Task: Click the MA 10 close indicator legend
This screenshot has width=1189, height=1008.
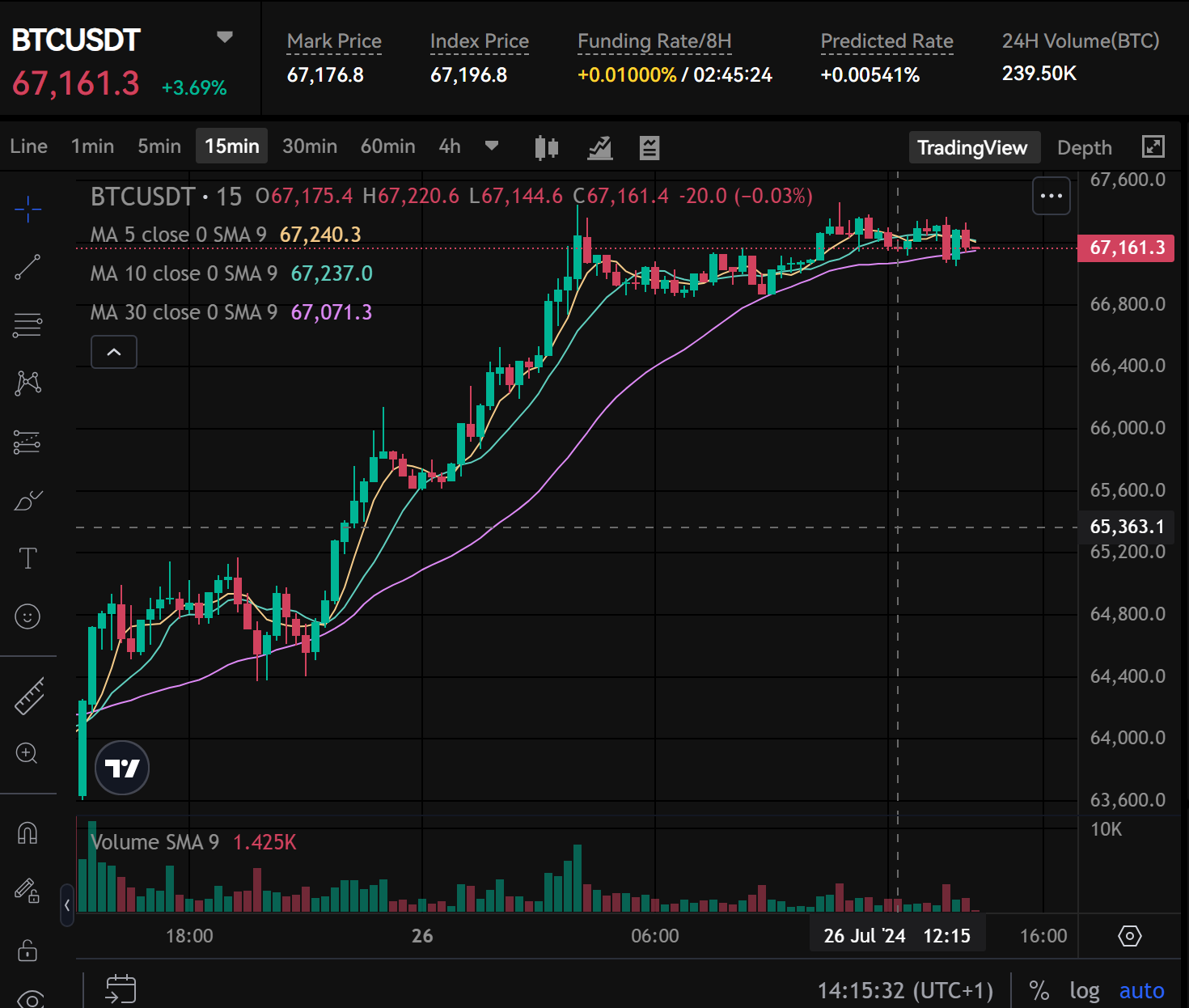Action: click(x=231, y=273)
